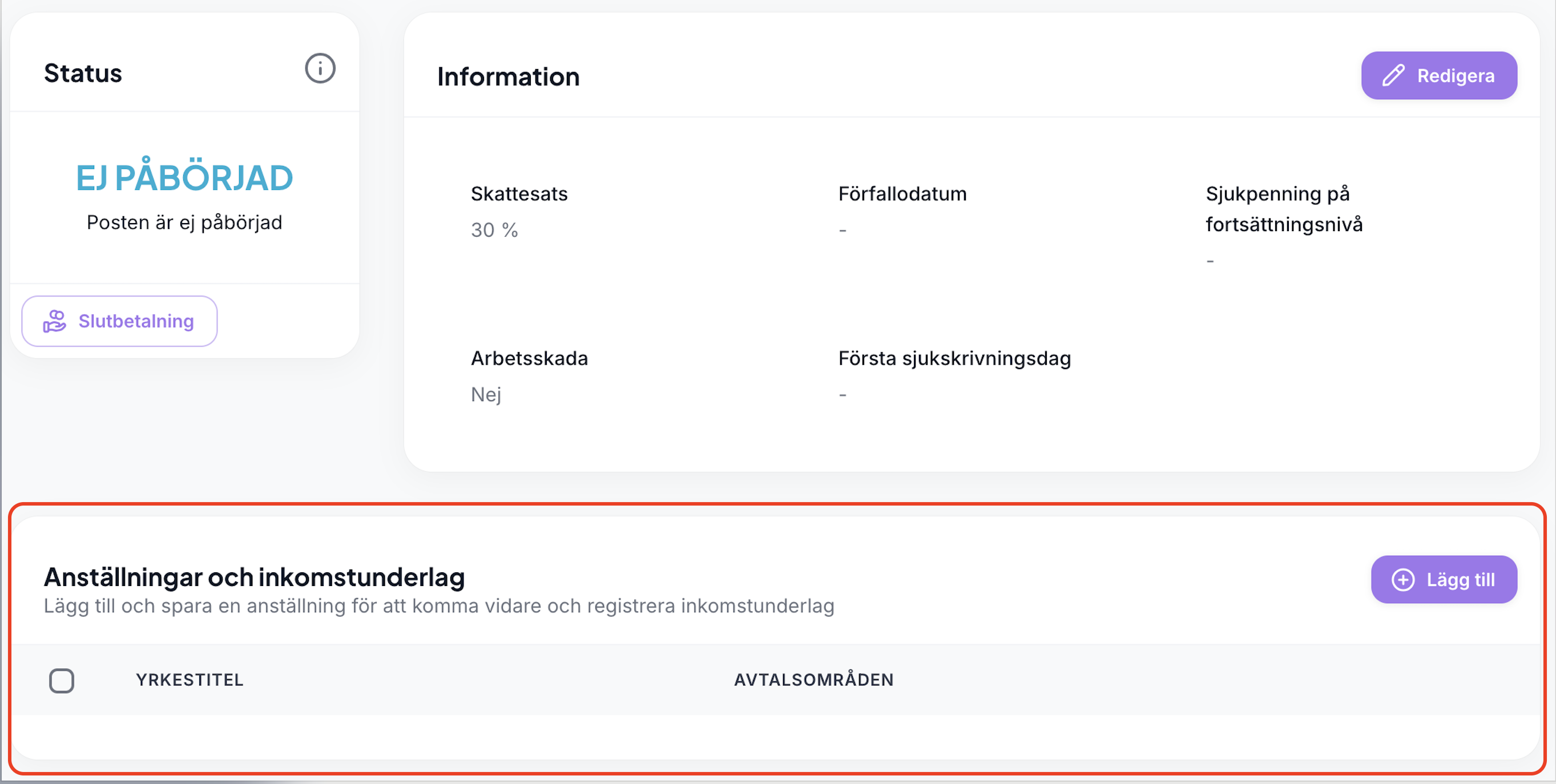Viewport: 1556px width, 784px height.
Task: Click the Första sjukskrivningsdag label
Action: (954, 359)
